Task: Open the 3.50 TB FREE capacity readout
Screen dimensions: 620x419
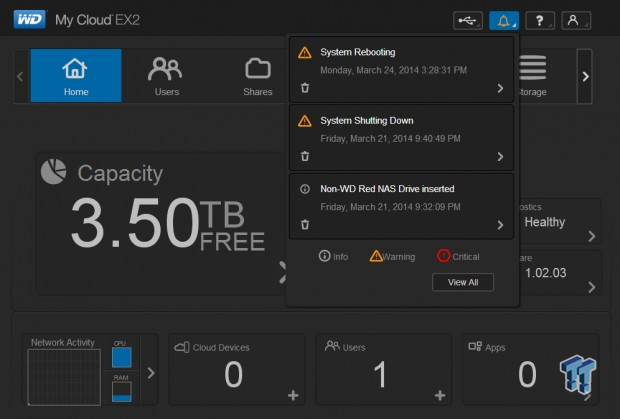Action: tap(167, 223)
